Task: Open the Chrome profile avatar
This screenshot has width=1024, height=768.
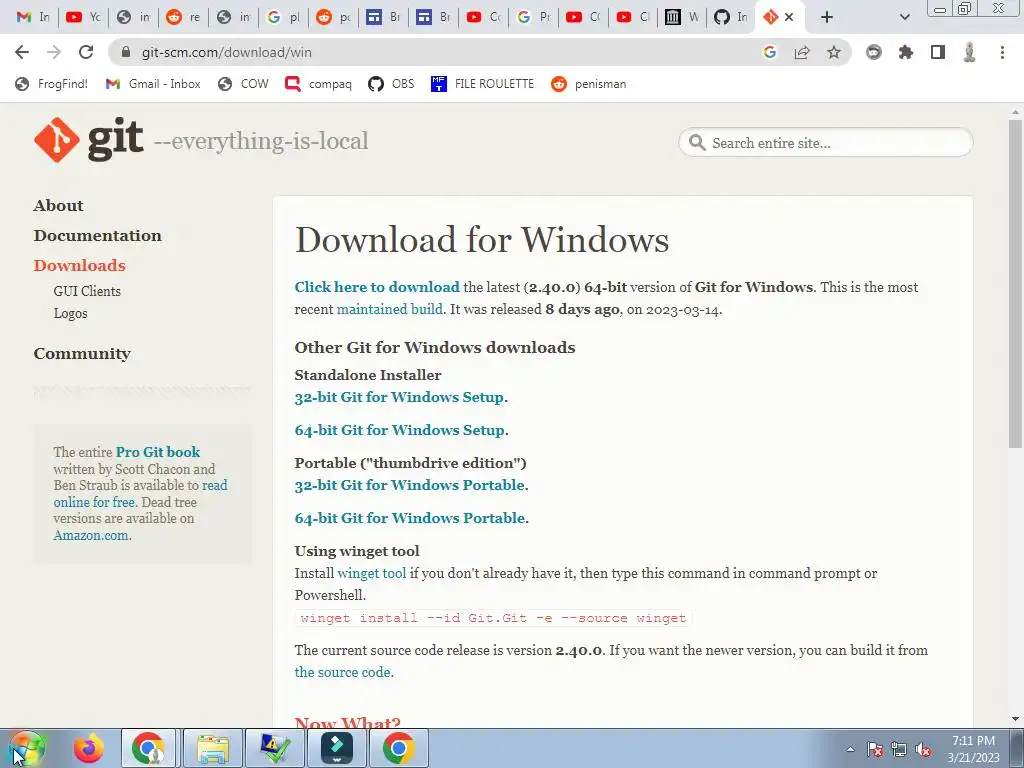Action: tap(970, 52)
